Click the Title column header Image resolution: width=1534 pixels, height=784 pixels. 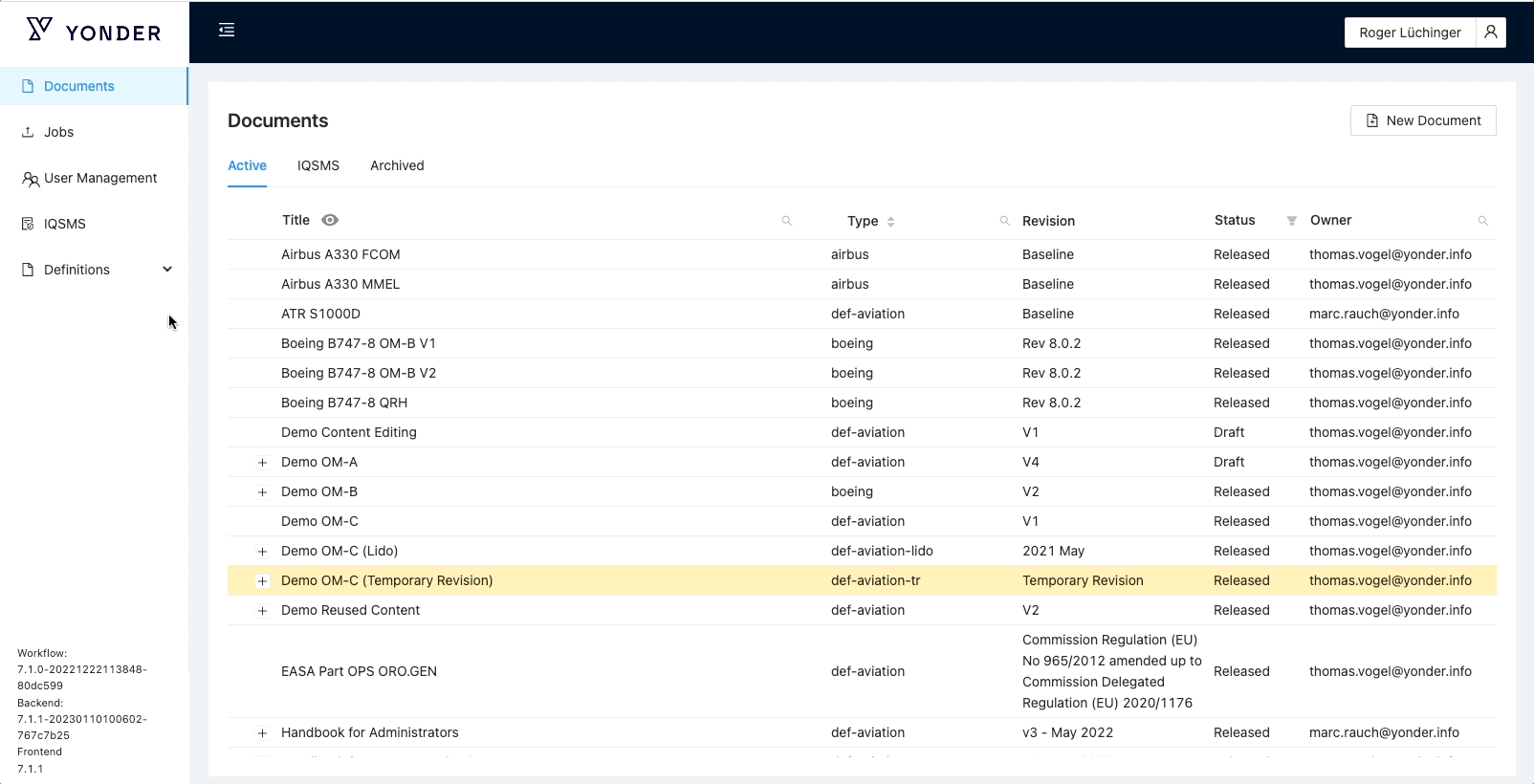[x=296, y=220]
